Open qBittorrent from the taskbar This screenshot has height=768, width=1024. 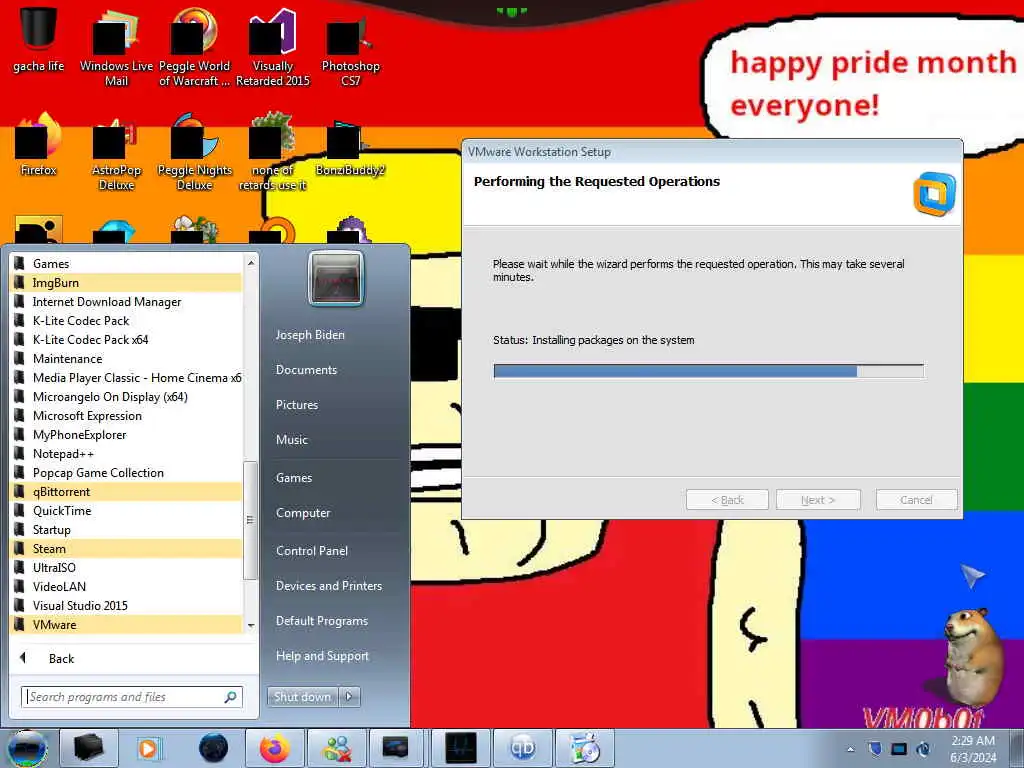pos(522,748)
